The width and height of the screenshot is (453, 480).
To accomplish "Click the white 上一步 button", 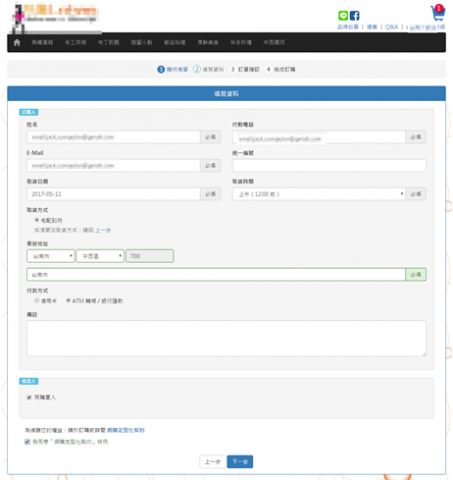I will pos(213,462).
